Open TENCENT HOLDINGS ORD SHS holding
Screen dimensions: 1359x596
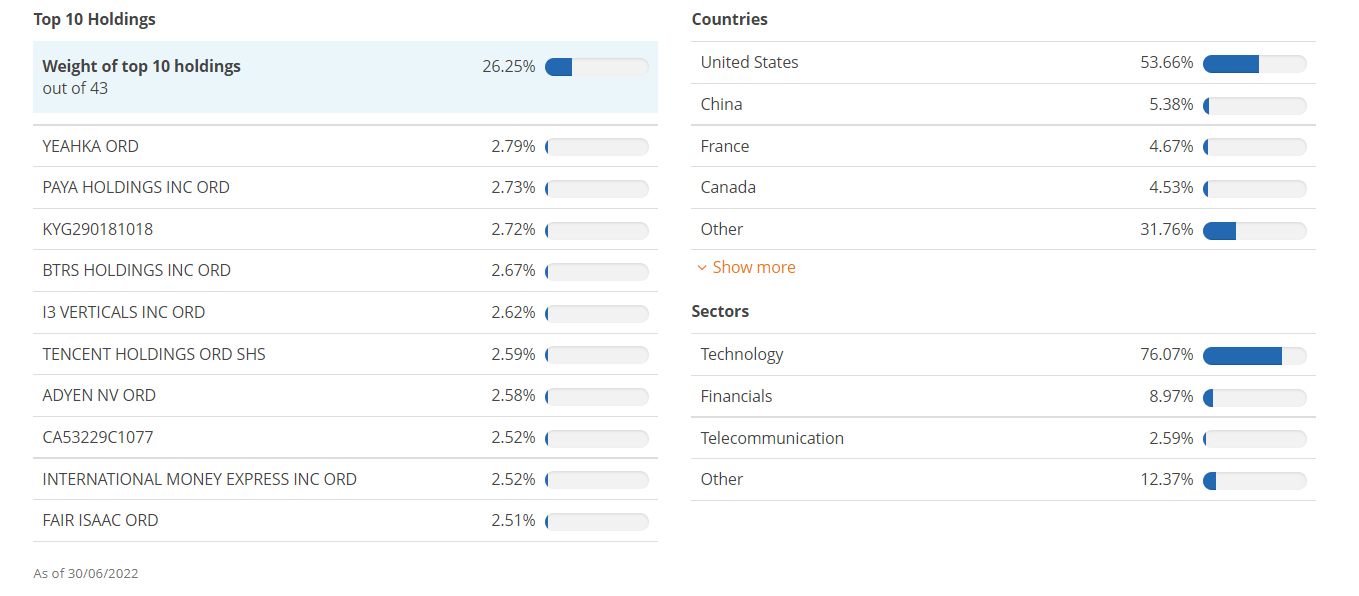(x=154, y=354)
